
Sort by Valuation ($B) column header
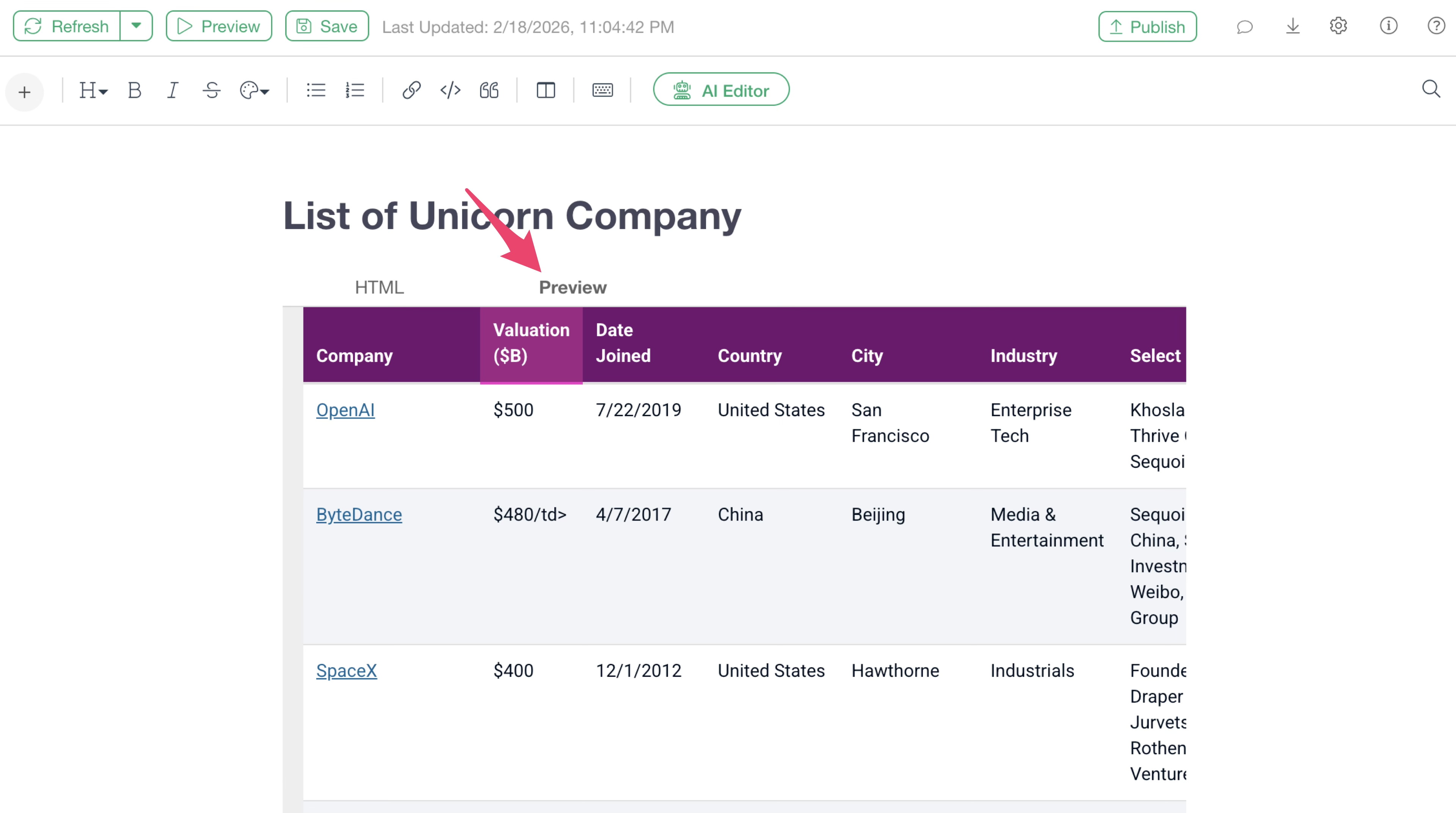[531, 343]
